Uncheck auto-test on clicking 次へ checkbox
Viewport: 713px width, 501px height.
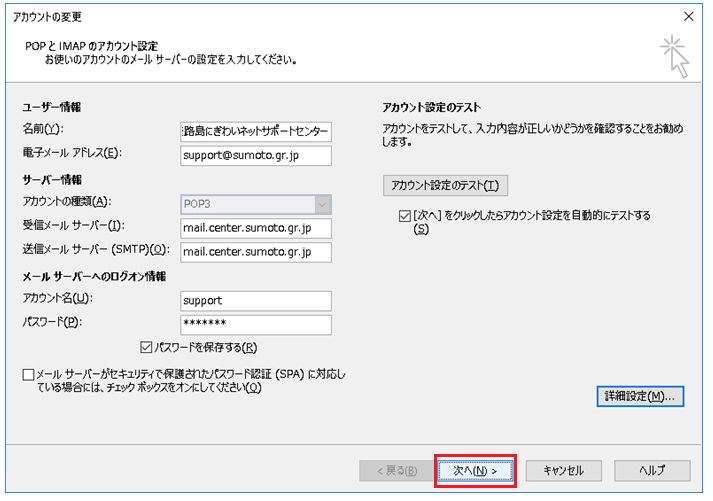[x=404, y=216]
